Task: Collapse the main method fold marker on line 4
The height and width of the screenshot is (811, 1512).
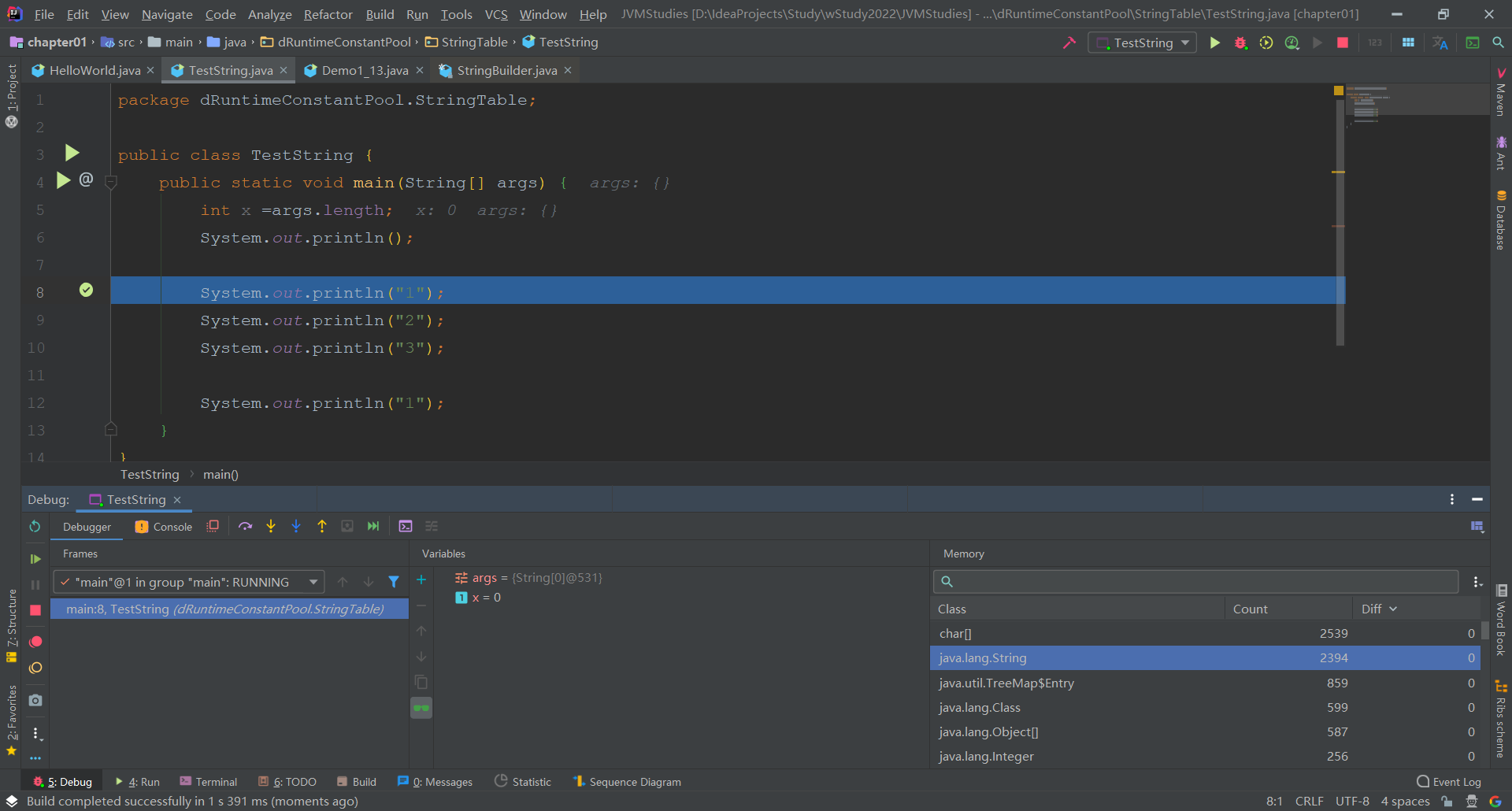Action: pos(111,183)
